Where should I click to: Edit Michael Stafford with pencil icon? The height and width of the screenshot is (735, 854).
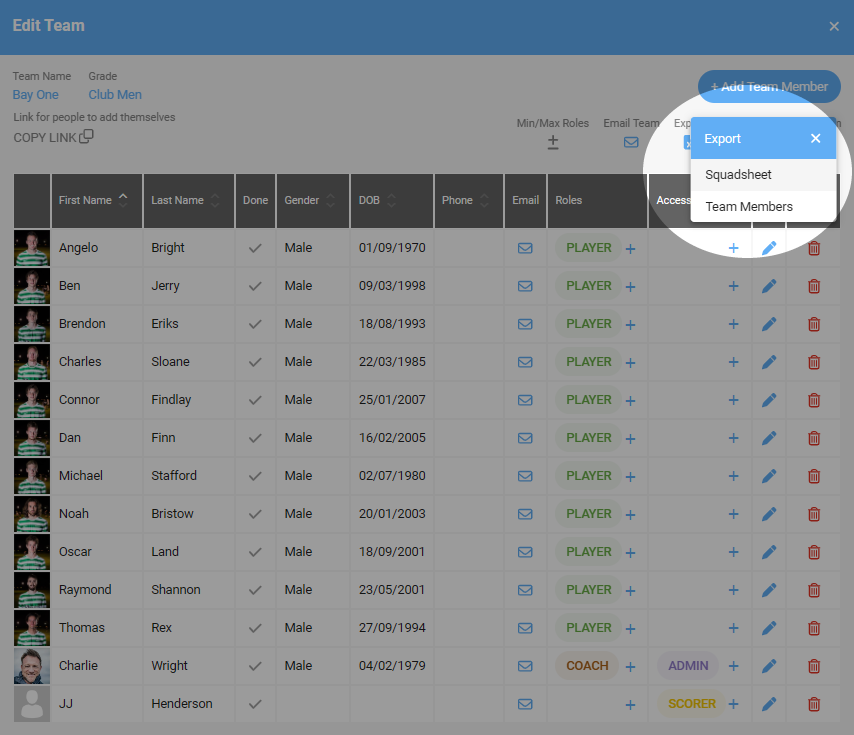(x=769, y=476)
